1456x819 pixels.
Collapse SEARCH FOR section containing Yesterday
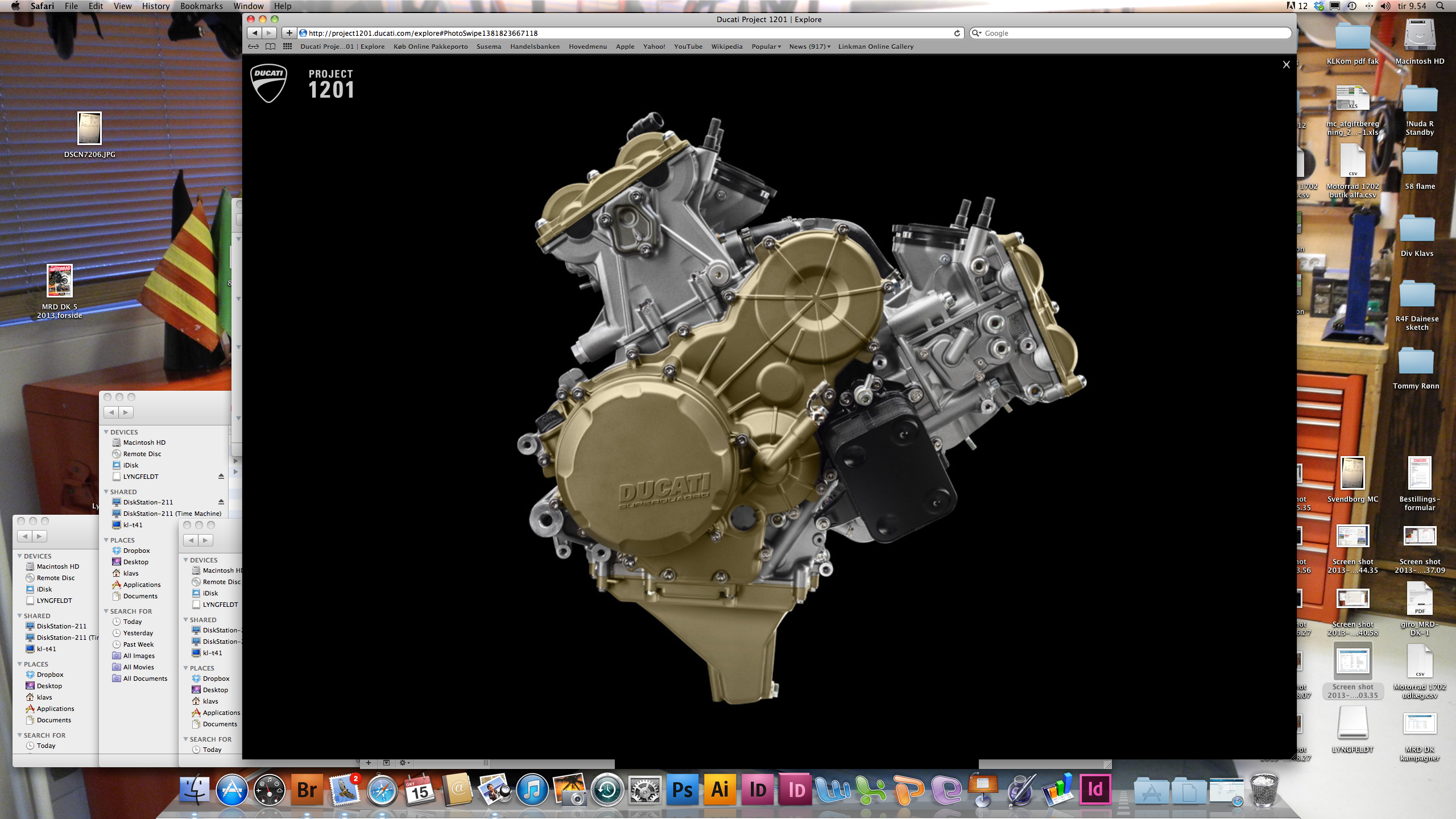point(106,611)
